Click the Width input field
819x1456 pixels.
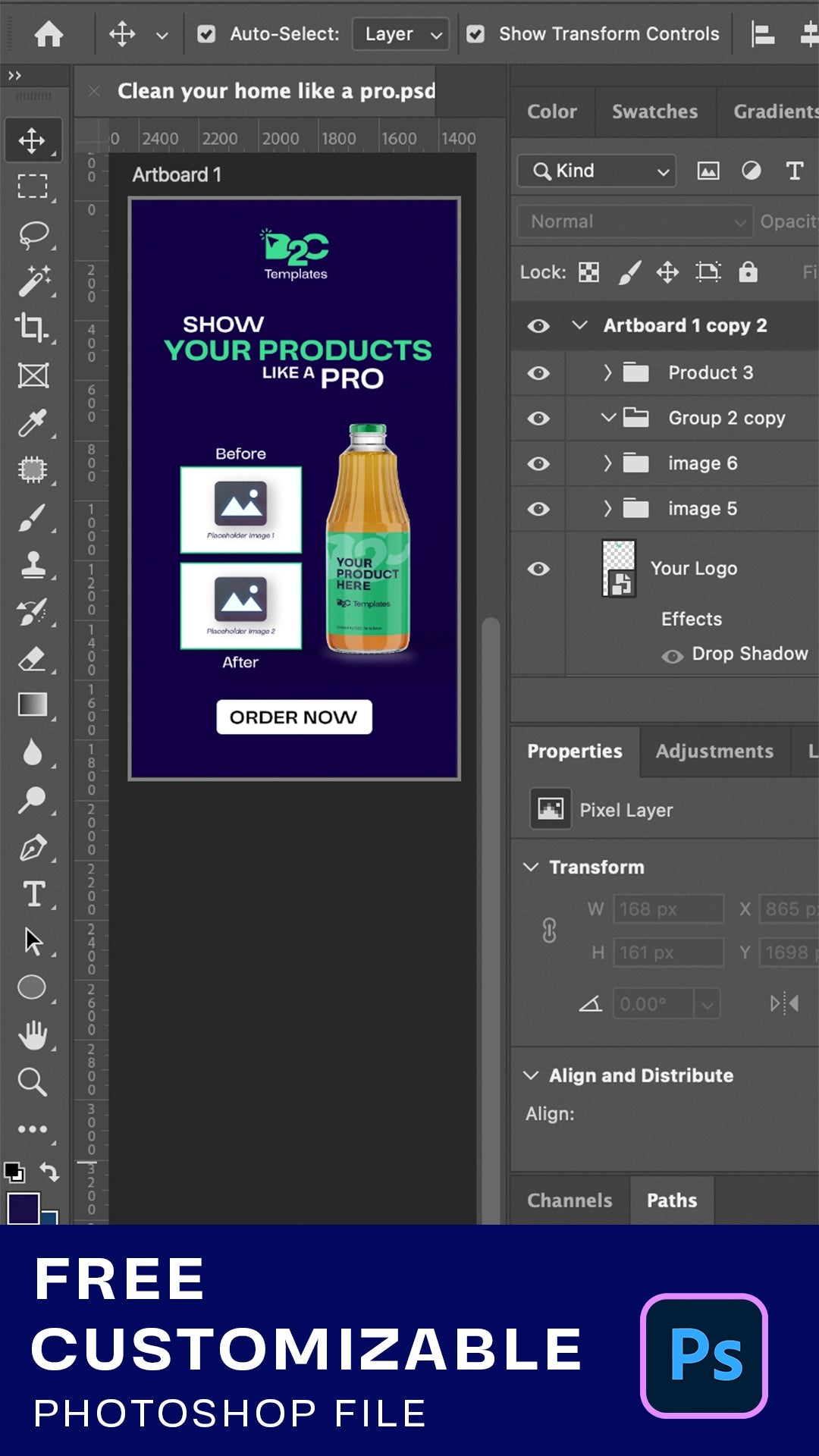pyautogui.click(x=668, y=908)
